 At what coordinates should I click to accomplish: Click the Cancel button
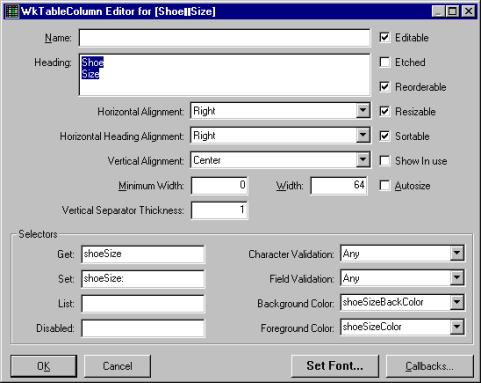pyautogui.click(x=117, y=366)
